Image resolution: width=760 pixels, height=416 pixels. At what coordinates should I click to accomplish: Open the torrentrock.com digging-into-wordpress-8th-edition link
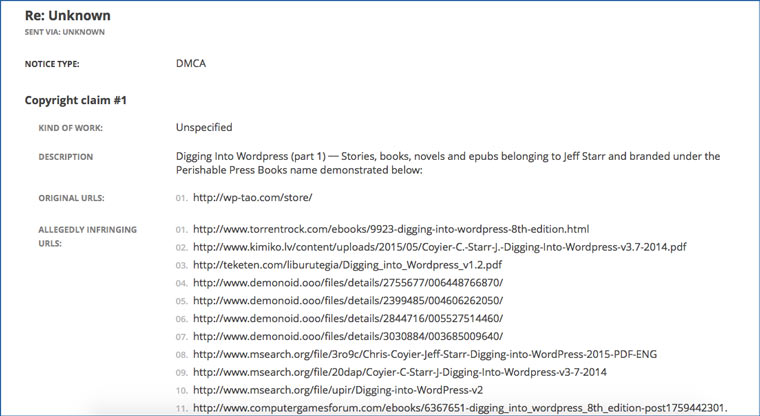(x=391, y=229)
